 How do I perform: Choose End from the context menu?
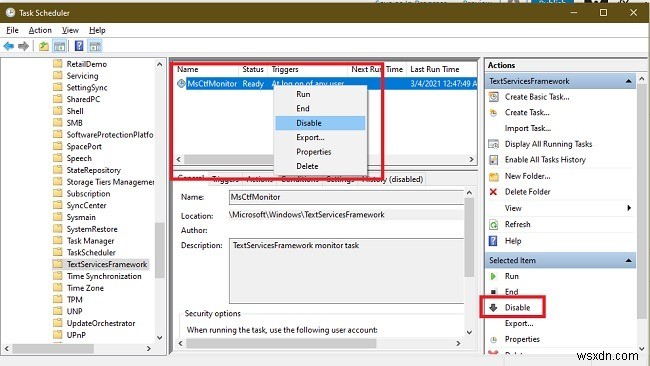click(320, 109)
